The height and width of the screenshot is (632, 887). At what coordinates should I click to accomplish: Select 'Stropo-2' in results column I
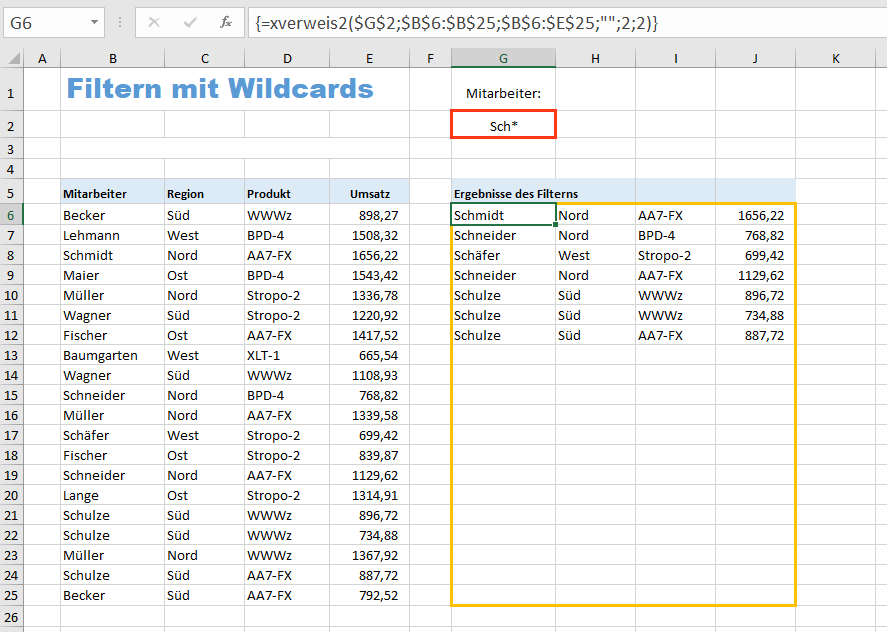675,256
